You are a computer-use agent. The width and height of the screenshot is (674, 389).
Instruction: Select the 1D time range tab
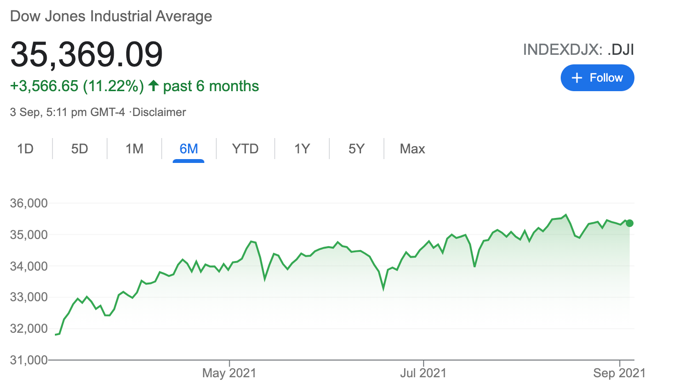(25, 149)
